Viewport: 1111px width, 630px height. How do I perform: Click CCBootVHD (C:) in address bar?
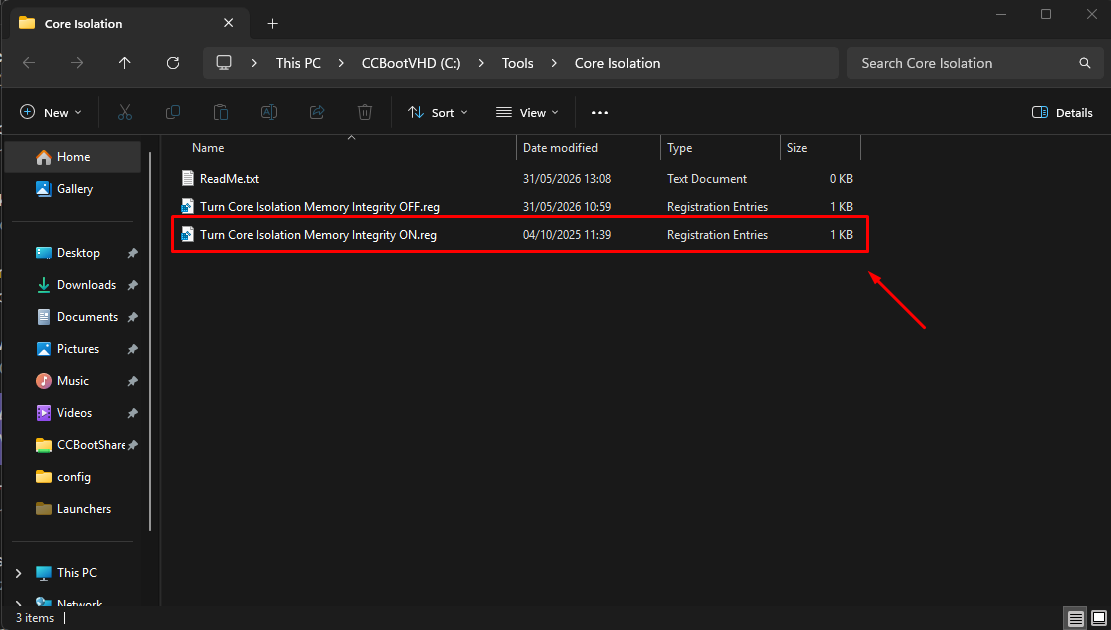[x=411, y=63]
